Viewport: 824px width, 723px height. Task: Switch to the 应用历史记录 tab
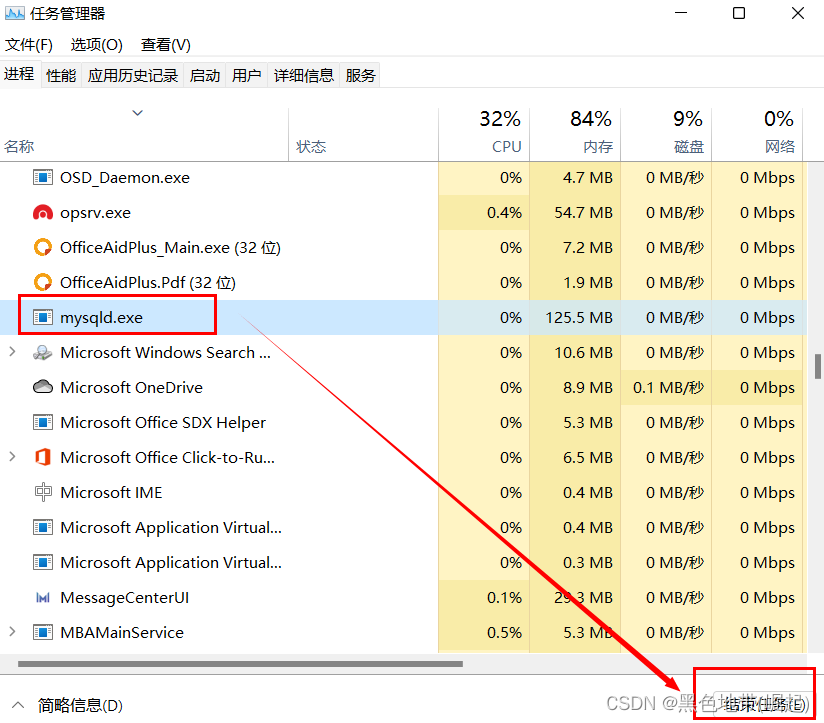[133, 76]
